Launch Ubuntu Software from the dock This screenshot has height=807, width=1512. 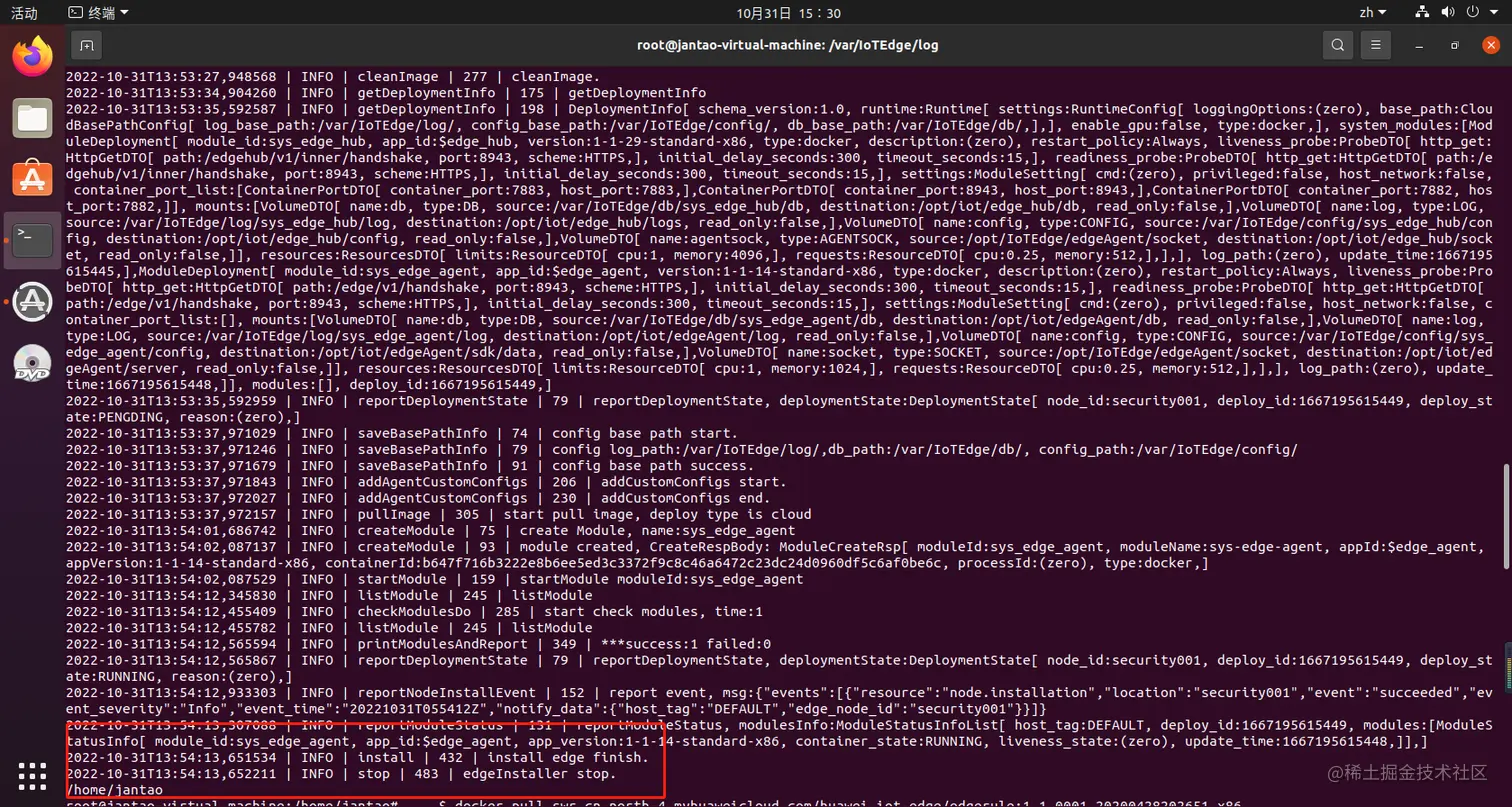tap(32, 179)
